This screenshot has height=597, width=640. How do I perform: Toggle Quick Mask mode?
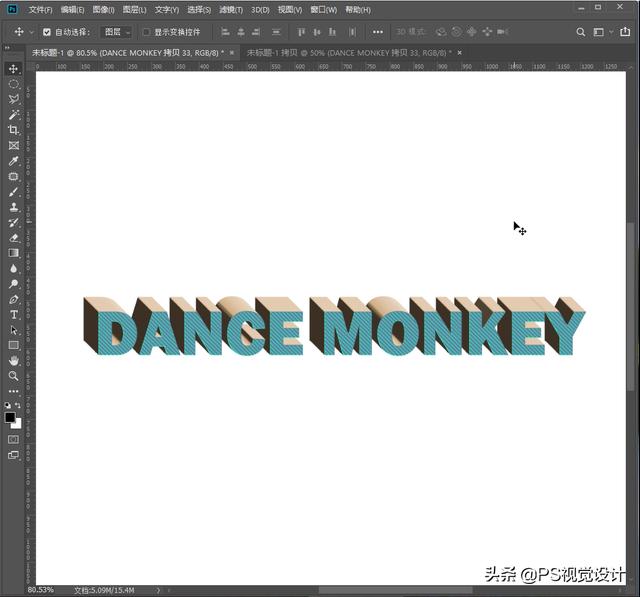tap(13, 439)
